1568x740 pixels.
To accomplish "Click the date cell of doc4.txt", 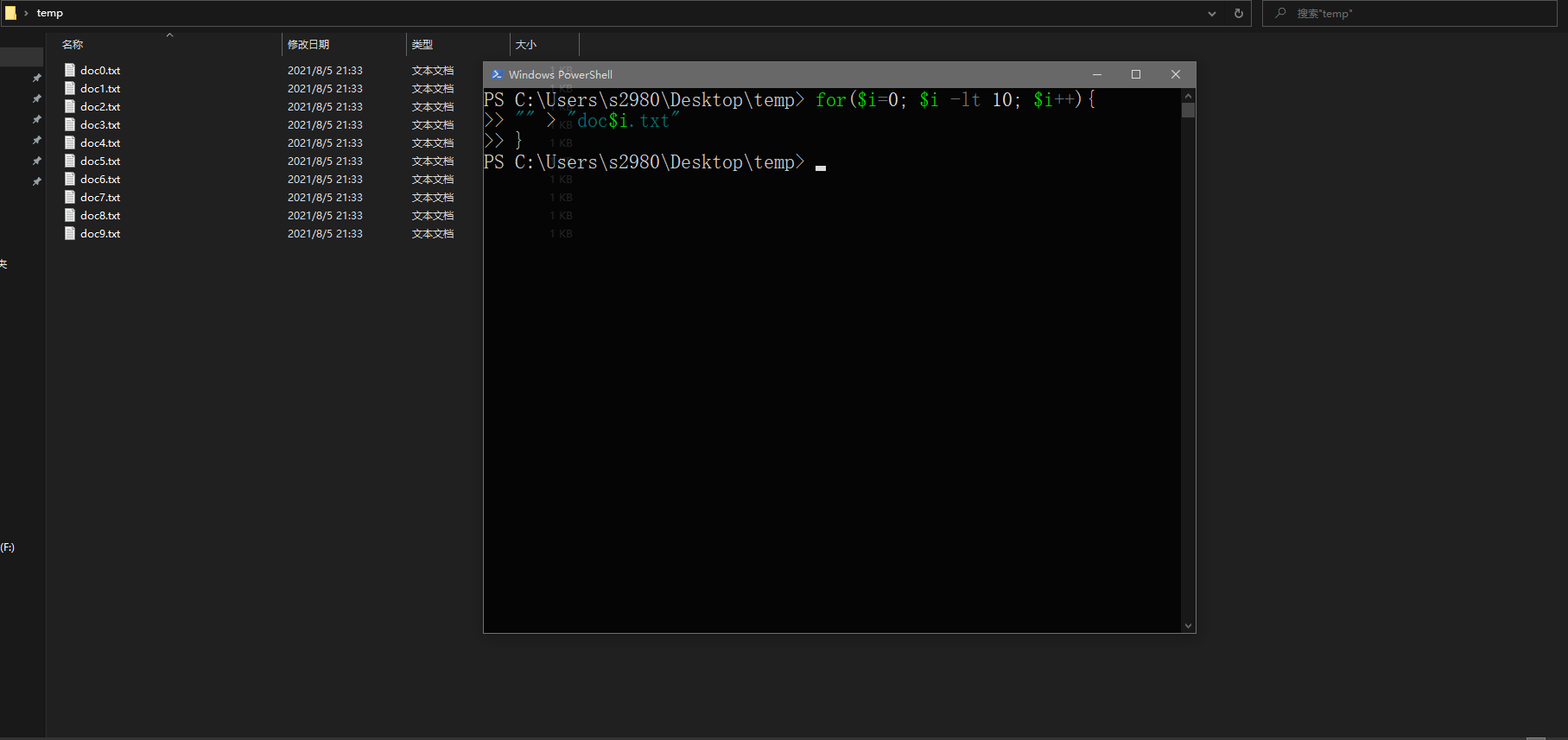I will (325, 143).
